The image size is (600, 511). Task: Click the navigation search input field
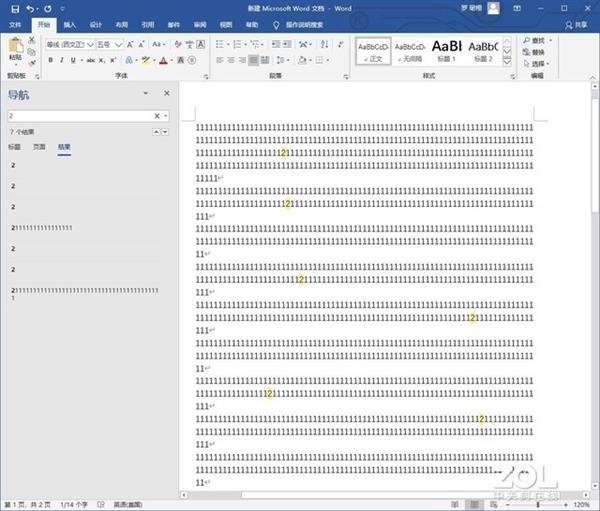[x=80, y=116]
